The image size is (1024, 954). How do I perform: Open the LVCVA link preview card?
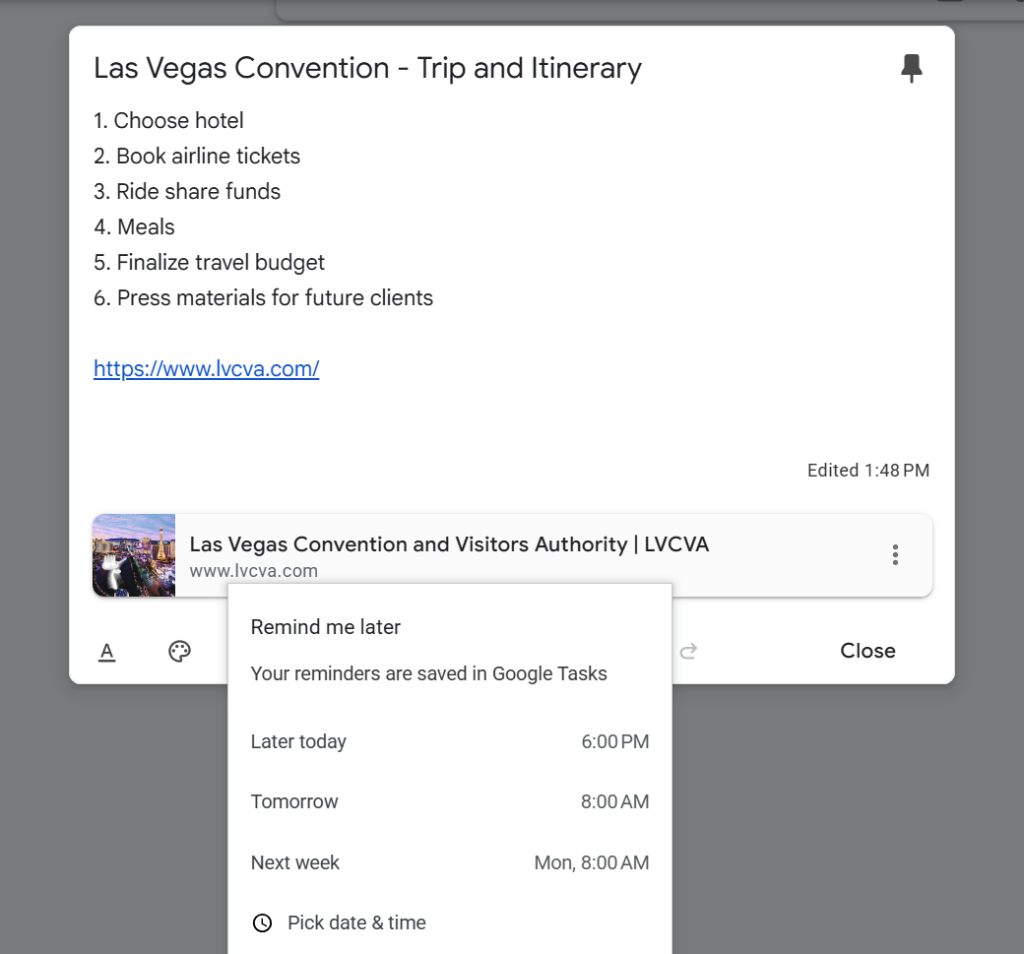coord(450,544)
